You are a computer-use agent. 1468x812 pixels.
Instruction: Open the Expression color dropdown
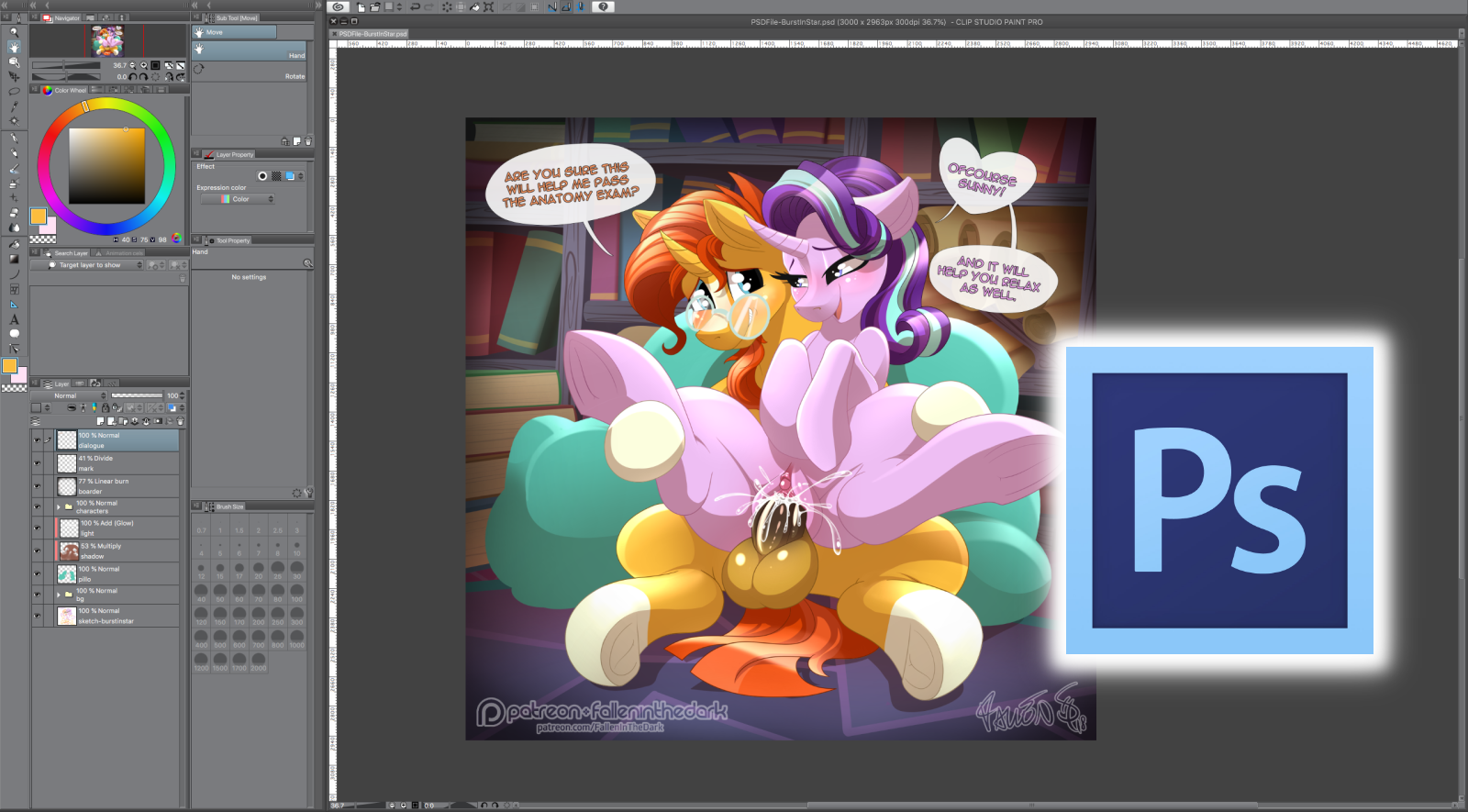click(x=238, y=199)
